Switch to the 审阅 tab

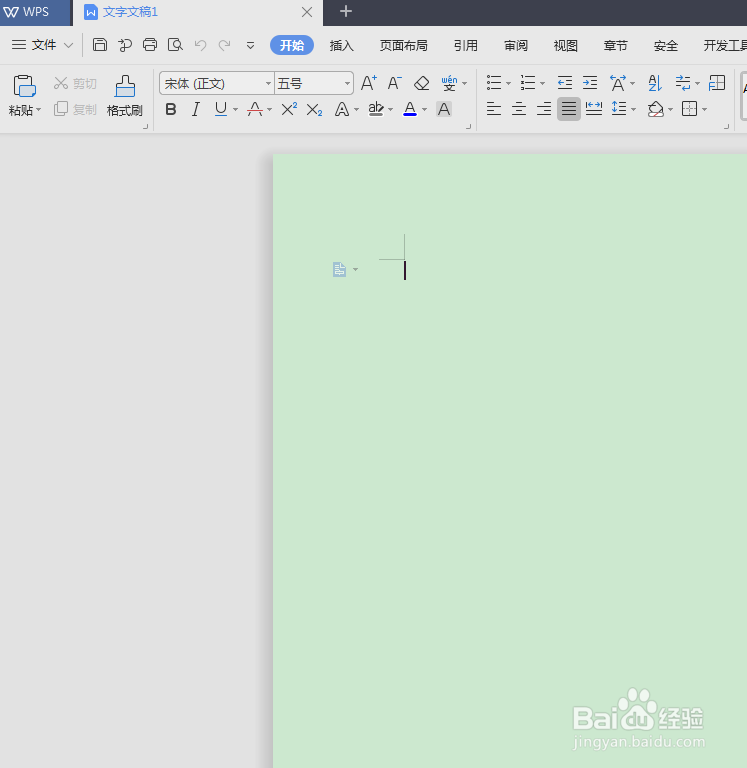click(x=516, y=46)
